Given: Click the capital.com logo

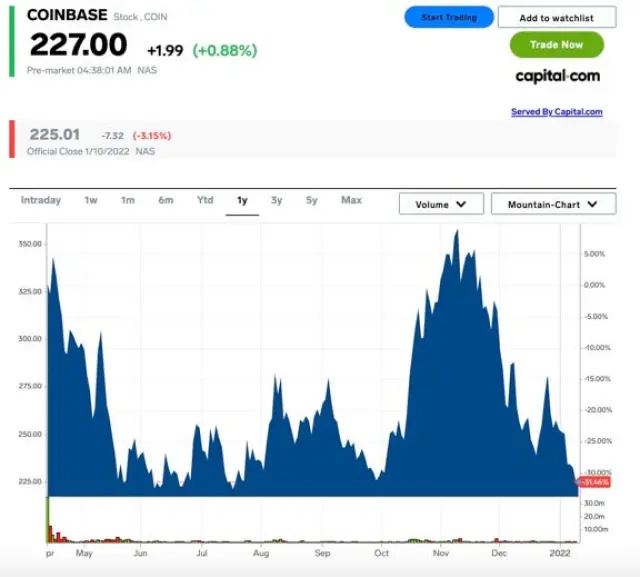Looking at the screenshot, I should pyautogui.click(x=557, y=76).
